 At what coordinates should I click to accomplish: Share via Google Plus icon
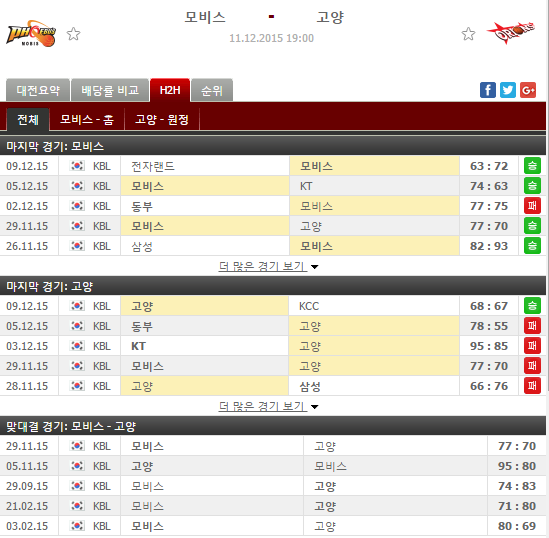(x=528, y=90)
